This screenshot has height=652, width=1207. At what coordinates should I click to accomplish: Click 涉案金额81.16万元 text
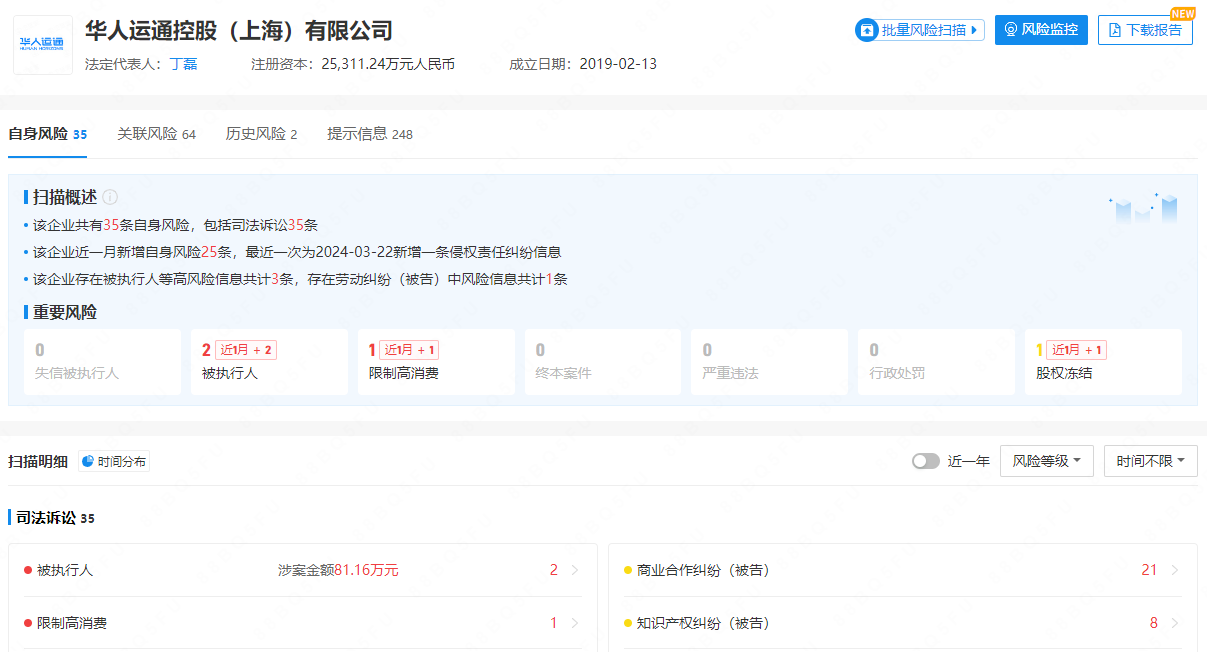338,570
